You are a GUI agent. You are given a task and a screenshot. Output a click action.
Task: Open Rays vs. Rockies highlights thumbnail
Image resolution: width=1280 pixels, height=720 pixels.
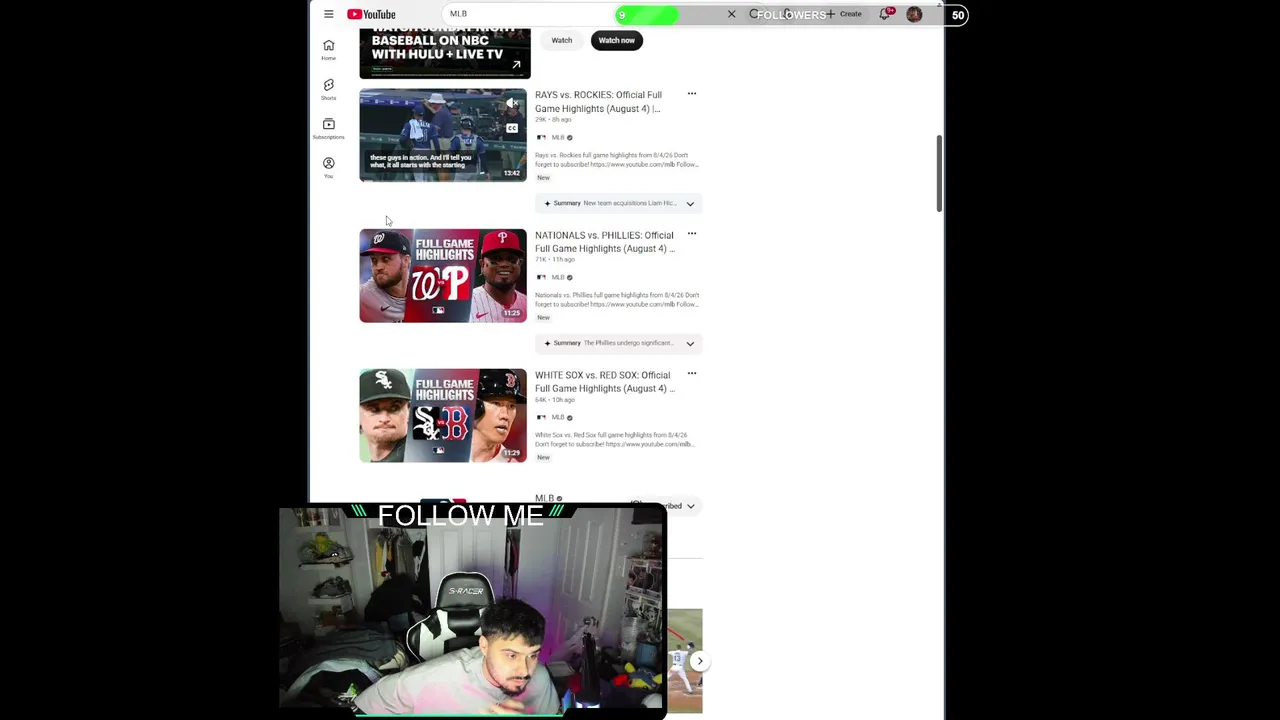[443, 135]
